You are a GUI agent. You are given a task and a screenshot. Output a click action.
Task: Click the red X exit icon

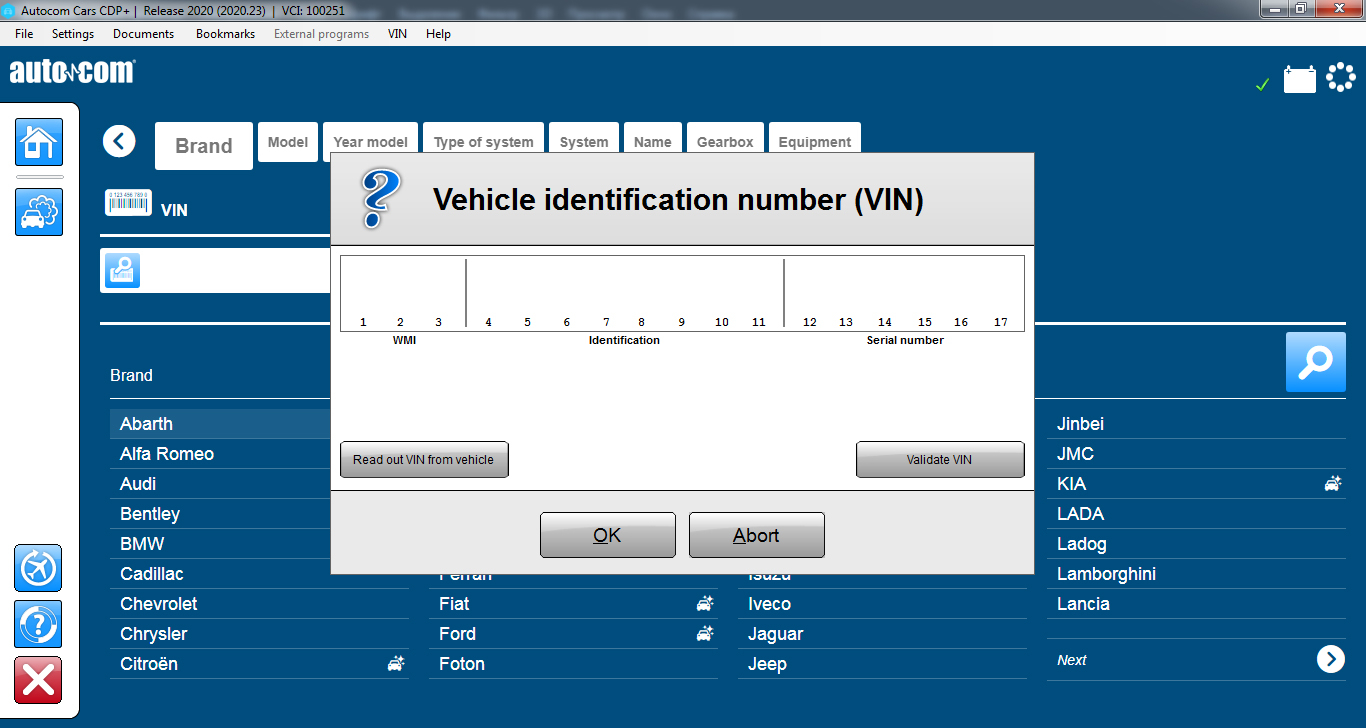[x=38, y=680]
